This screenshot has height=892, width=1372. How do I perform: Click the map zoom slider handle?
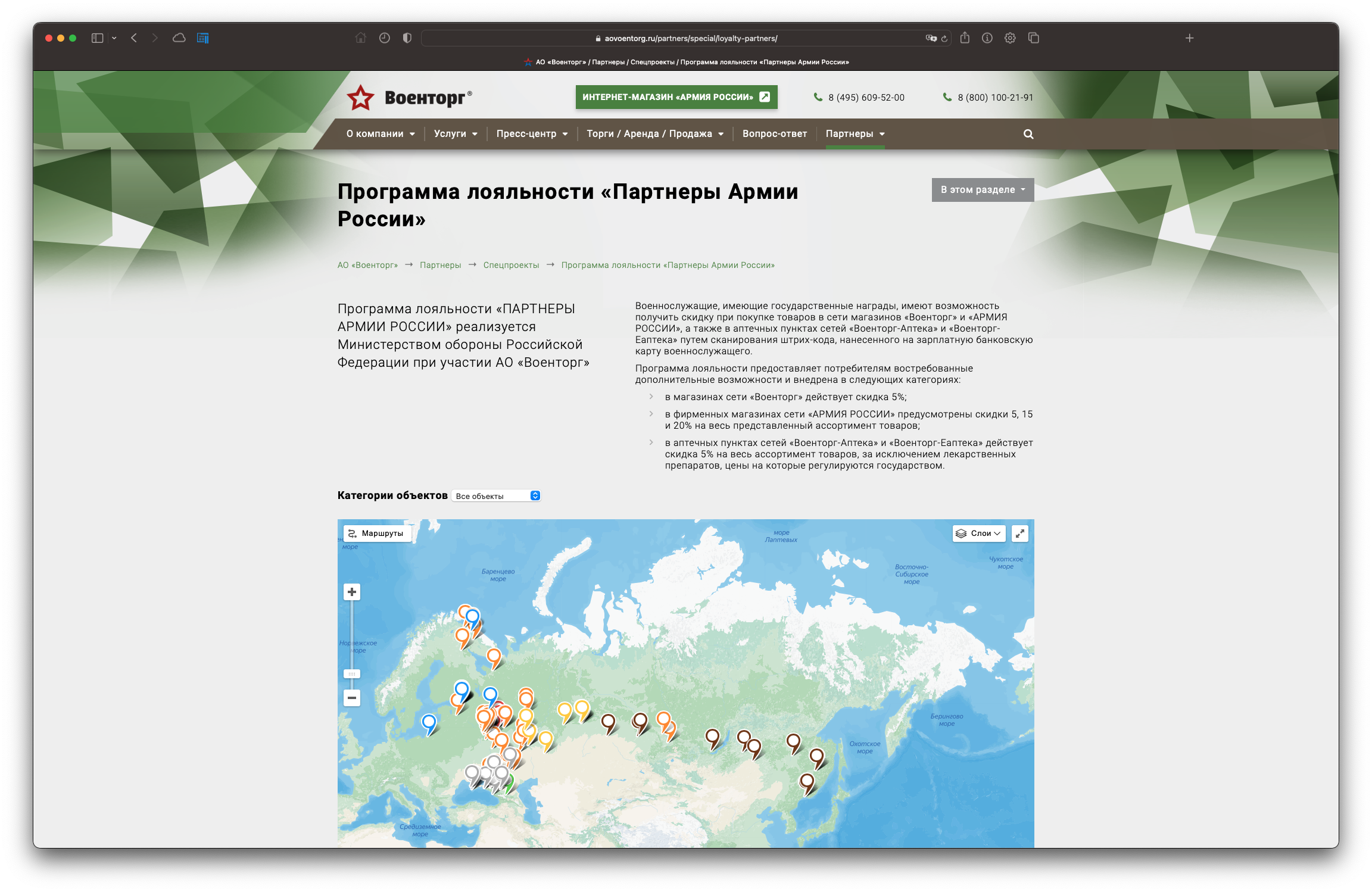(x=352, y=674)
